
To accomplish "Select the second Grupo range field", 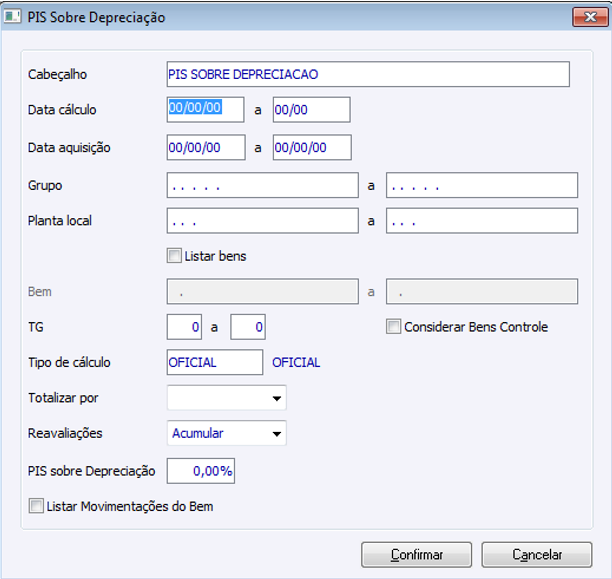I will (481, 185).
